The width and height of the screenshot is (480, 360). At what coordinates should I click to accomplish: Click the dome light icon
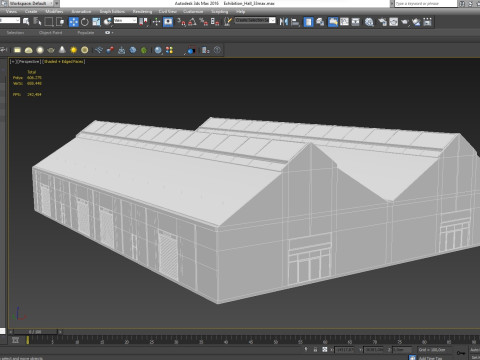coord(29,50)
